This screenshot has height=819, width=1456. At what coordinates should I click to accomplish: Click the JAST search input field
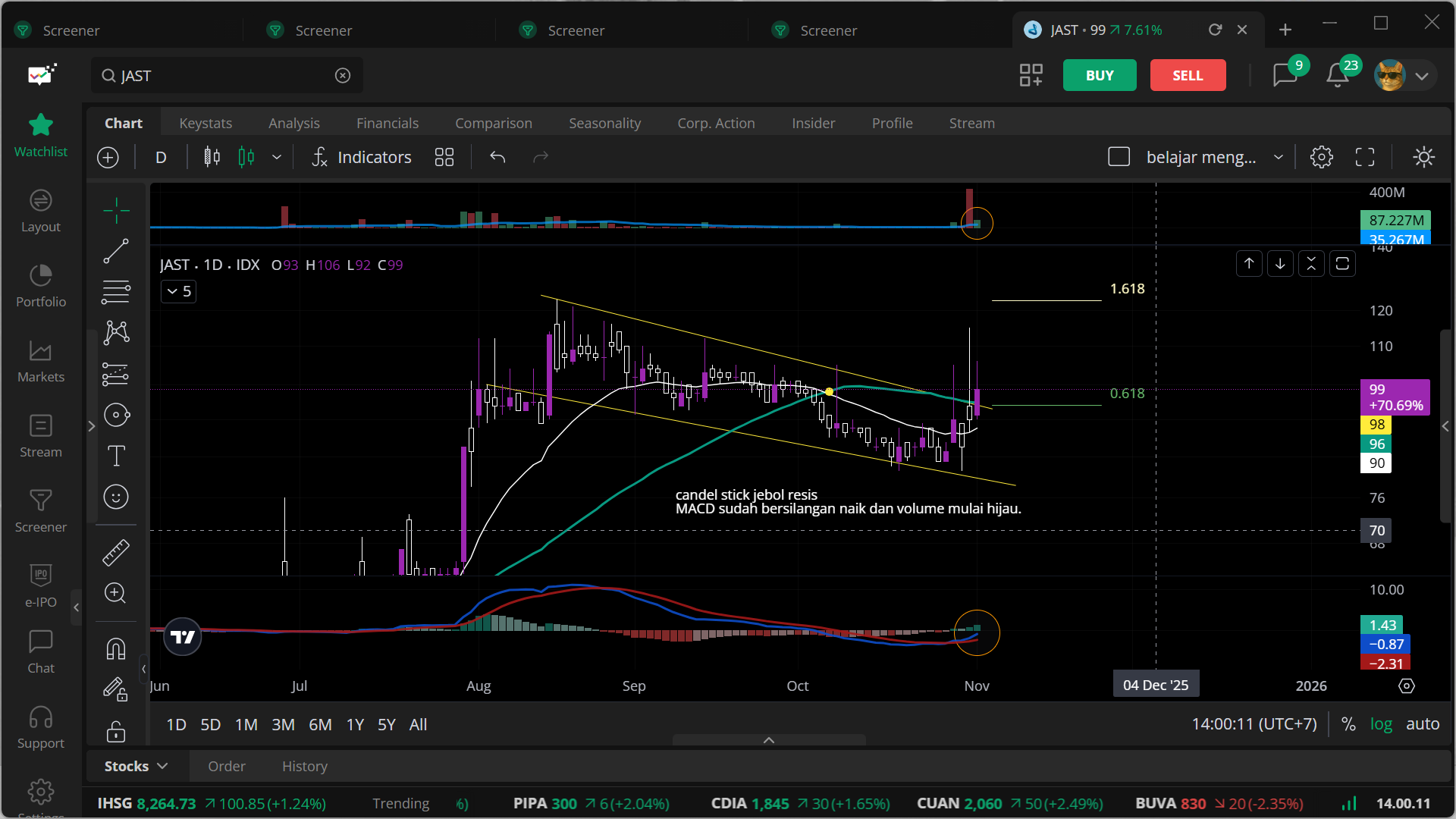[226, 76]
